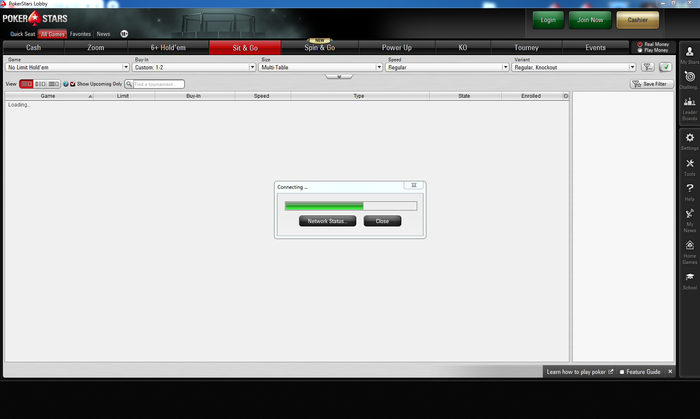Click the Join Now button
This screenshot has width=700, height=419.
point(590,20)
